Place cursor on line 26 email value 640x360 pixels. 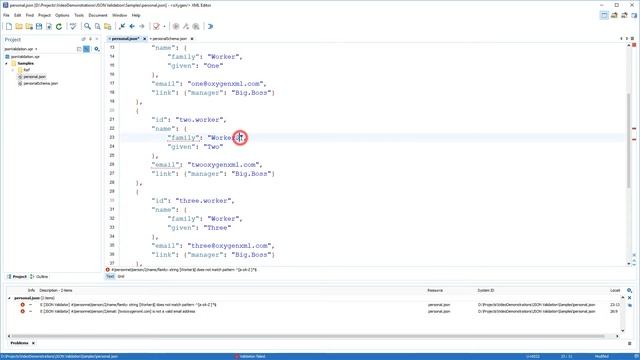click(224, 165)
